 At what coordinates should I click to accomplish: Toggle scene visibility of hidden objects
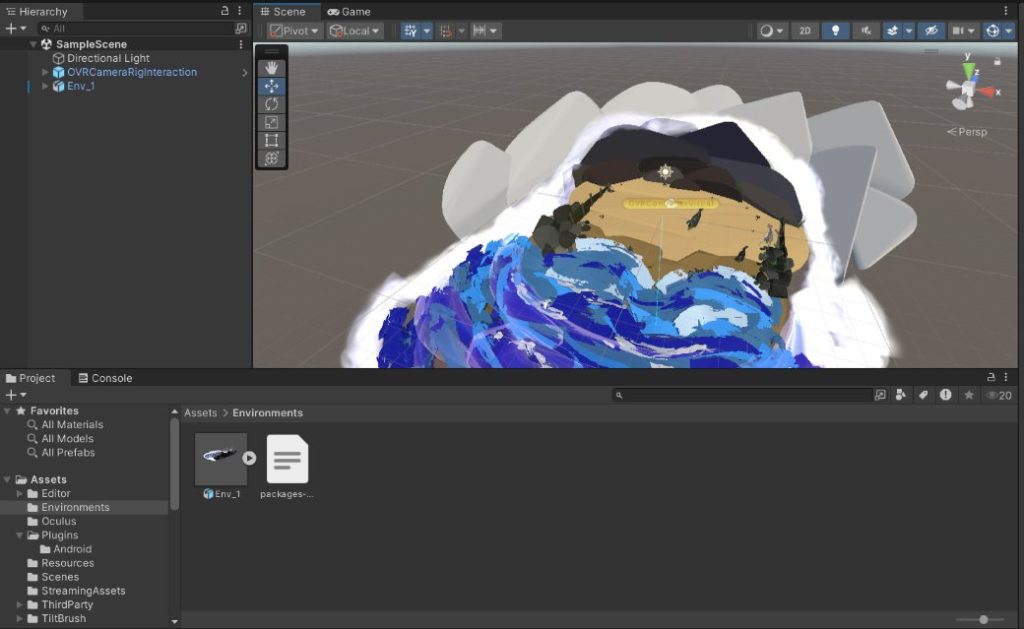point(930,31)
